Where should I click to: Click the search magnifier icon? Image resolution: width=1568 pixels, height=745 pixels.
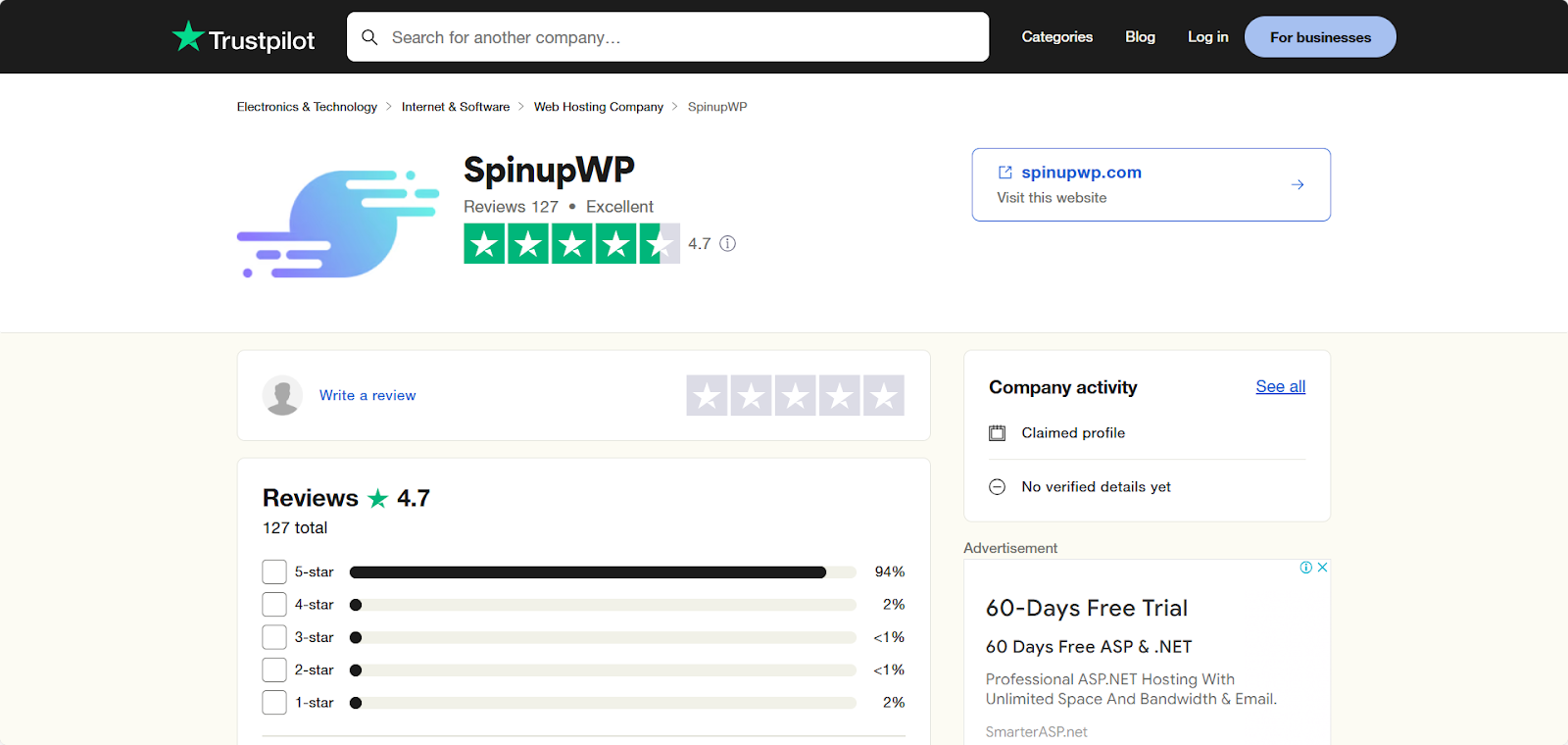click(x=369, y=36)
